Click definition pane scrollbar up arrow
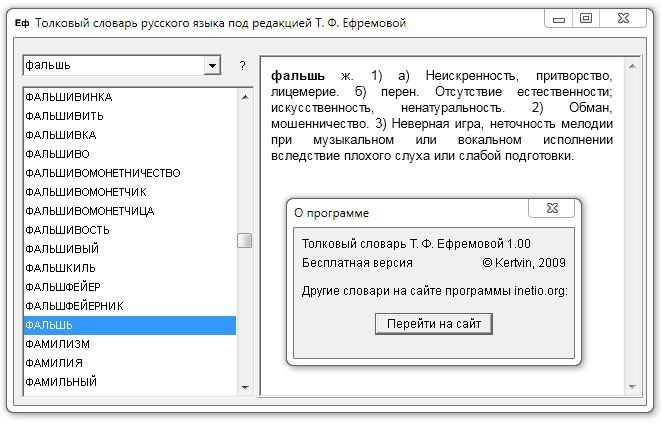This screenshot has height=425, width=662. point(632,66)
